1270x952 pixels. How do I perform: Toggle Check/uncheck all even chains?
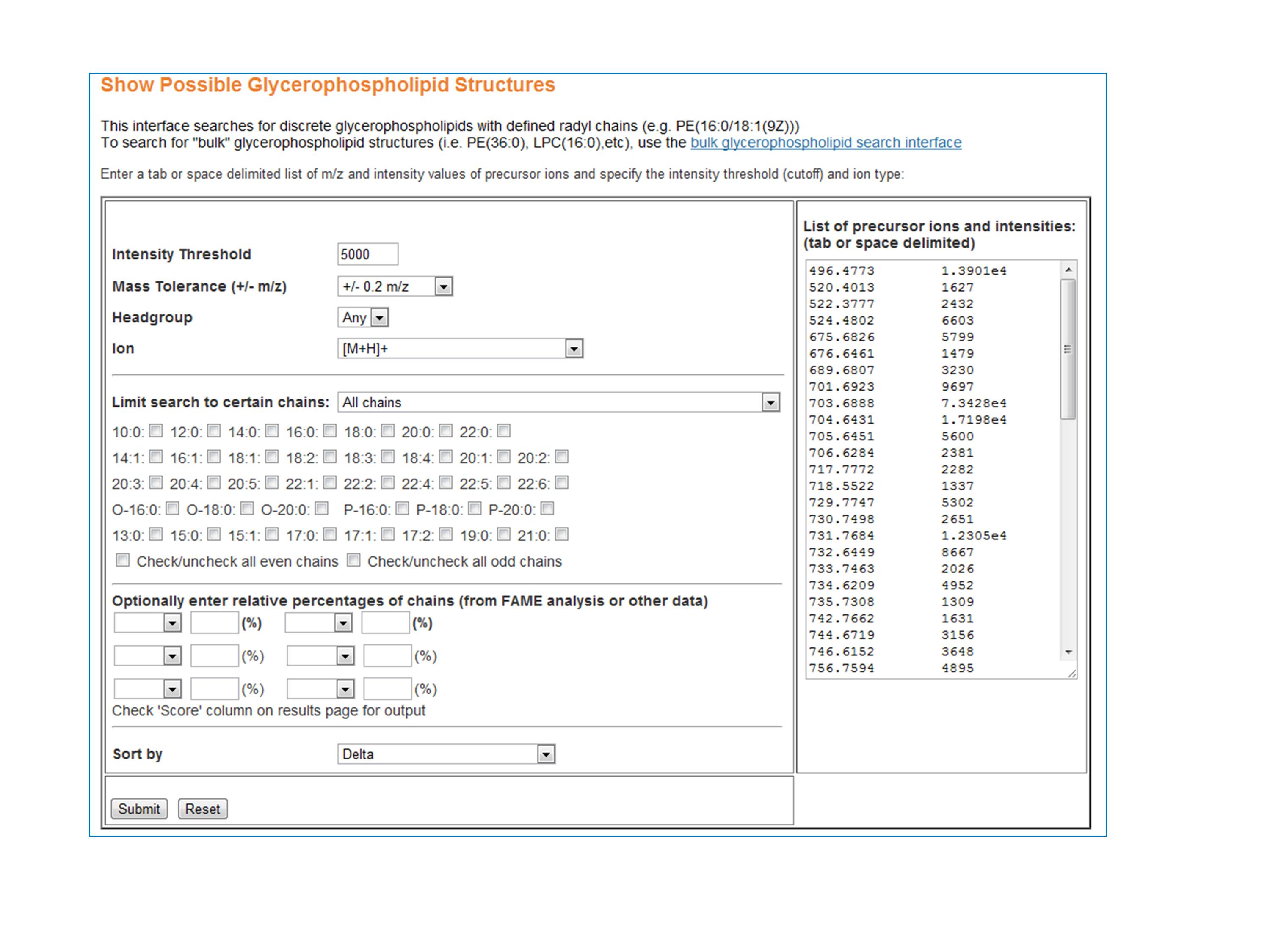coord(123,560)
